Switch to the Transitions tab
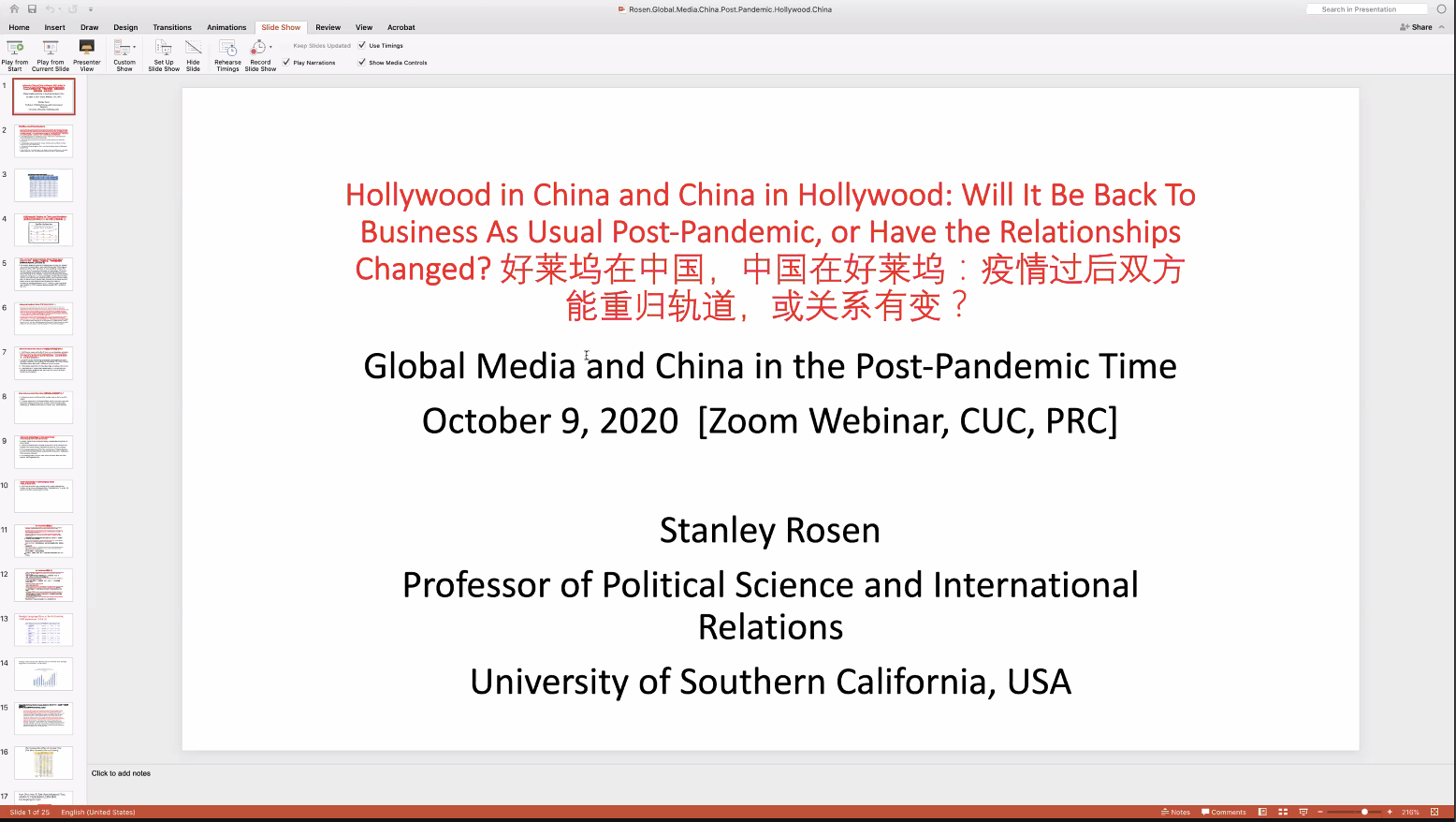Screen dimensions: 1456x822 [172, 27]
